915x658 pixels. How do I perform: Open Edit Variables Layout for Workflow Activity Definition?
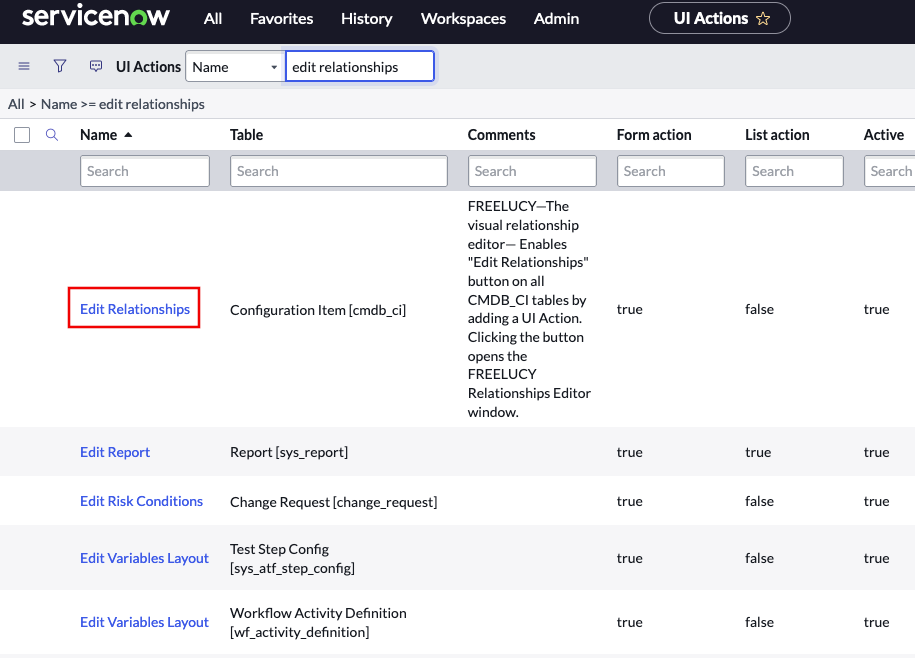coord(144,622)
